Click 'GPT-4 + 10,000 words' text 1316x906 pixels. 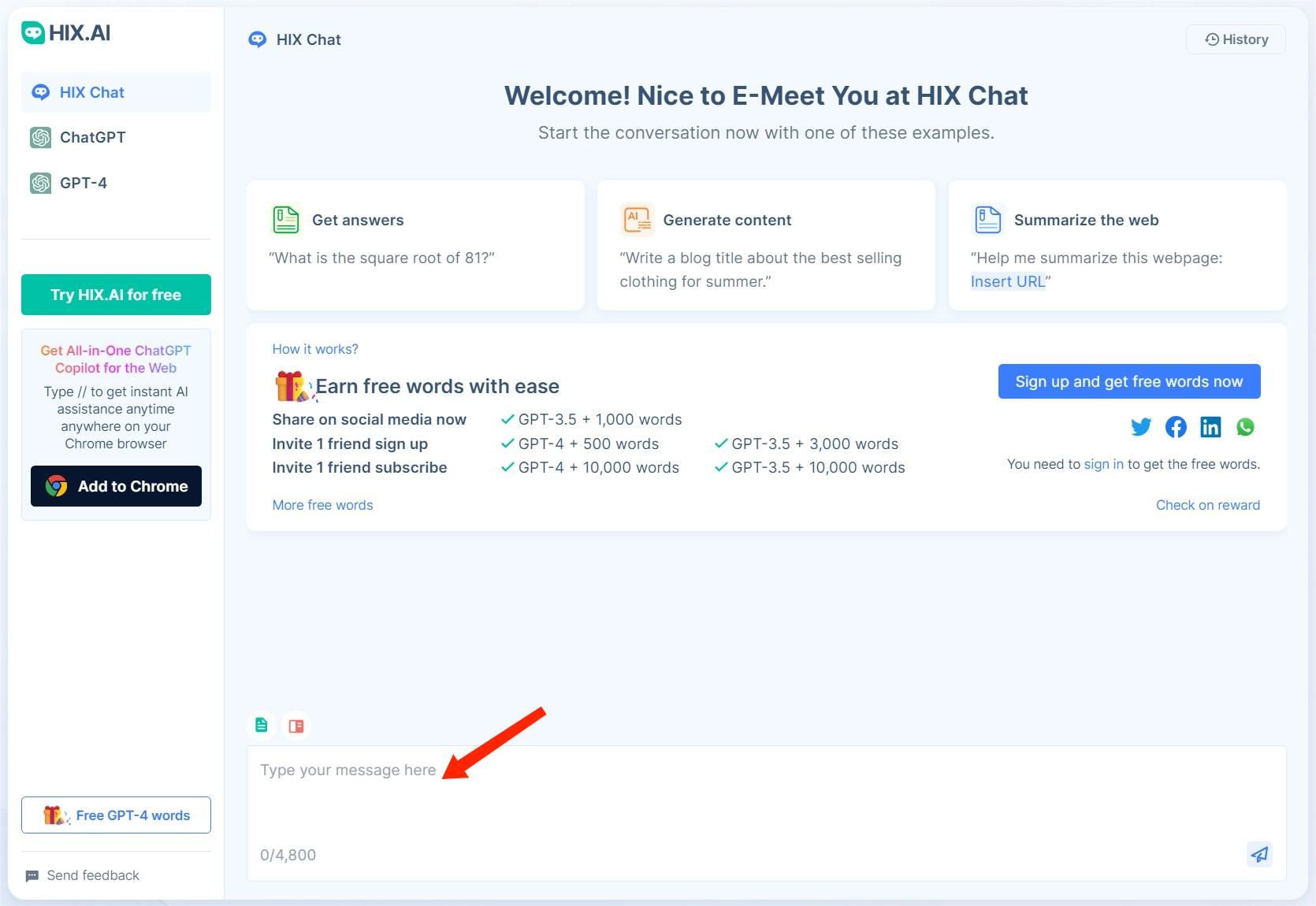click(598, 467)
